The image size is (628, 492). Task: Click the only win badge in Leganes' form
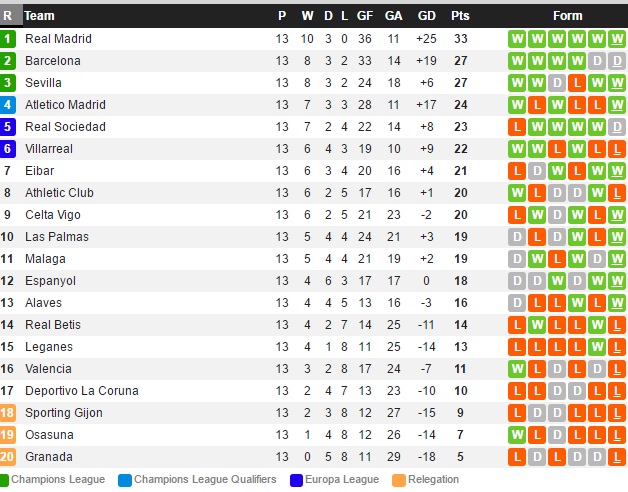[x=597, y=347]
